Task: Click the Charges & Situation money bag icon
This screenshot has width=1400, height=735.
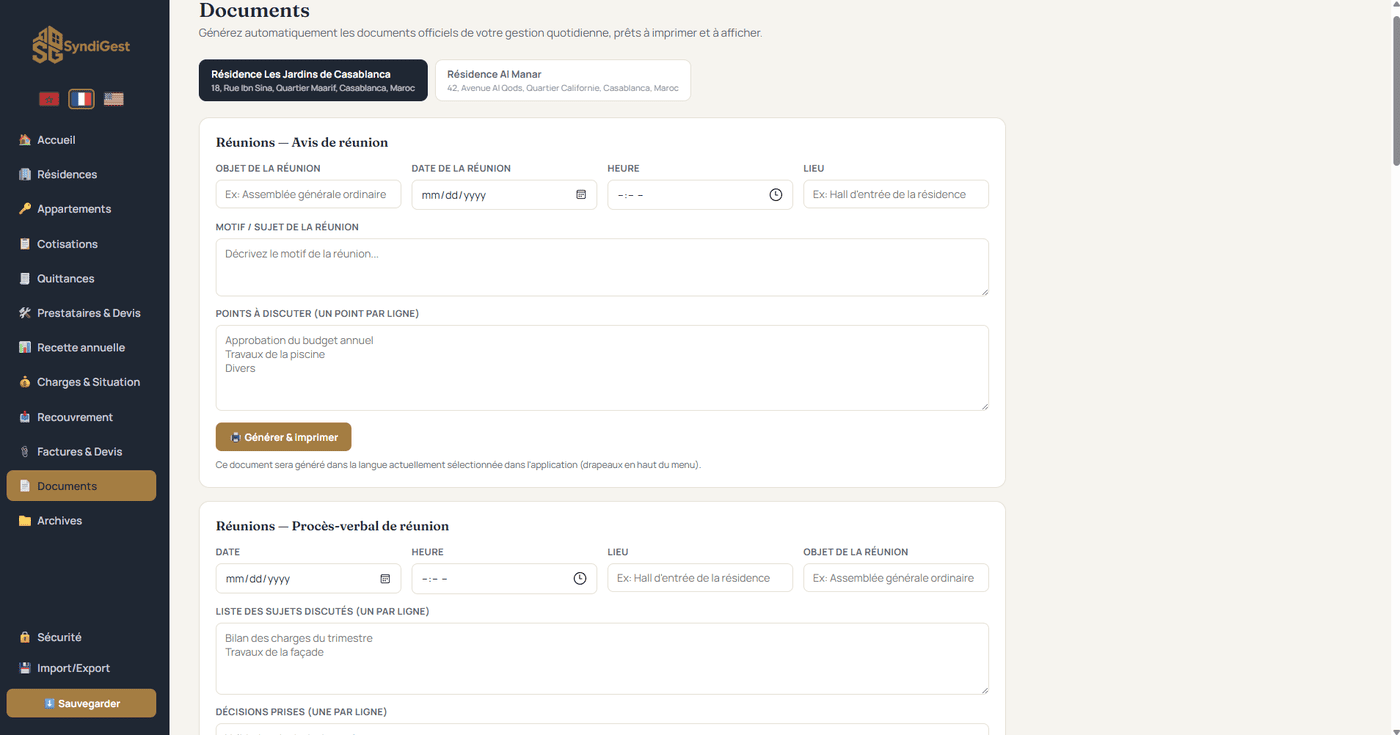Action: click(x=25, y=382)
